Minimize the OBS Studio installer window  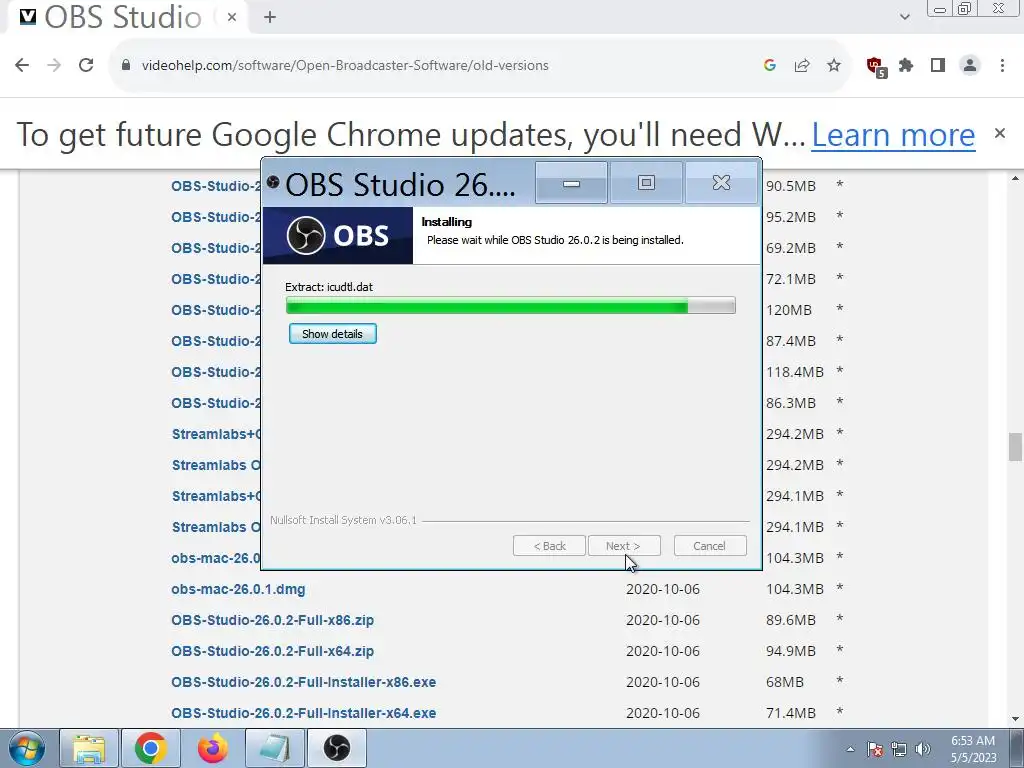[x=571, y=183]
